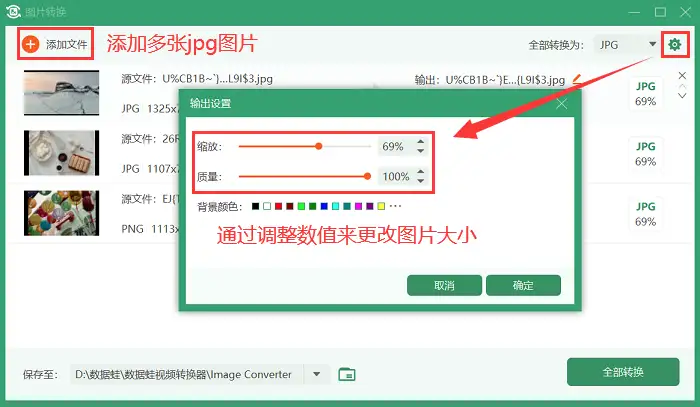This screenshot has height=407, width=700.
Task: Select the colorful thumbnail of the PNG file
Action: pos(62,213)
